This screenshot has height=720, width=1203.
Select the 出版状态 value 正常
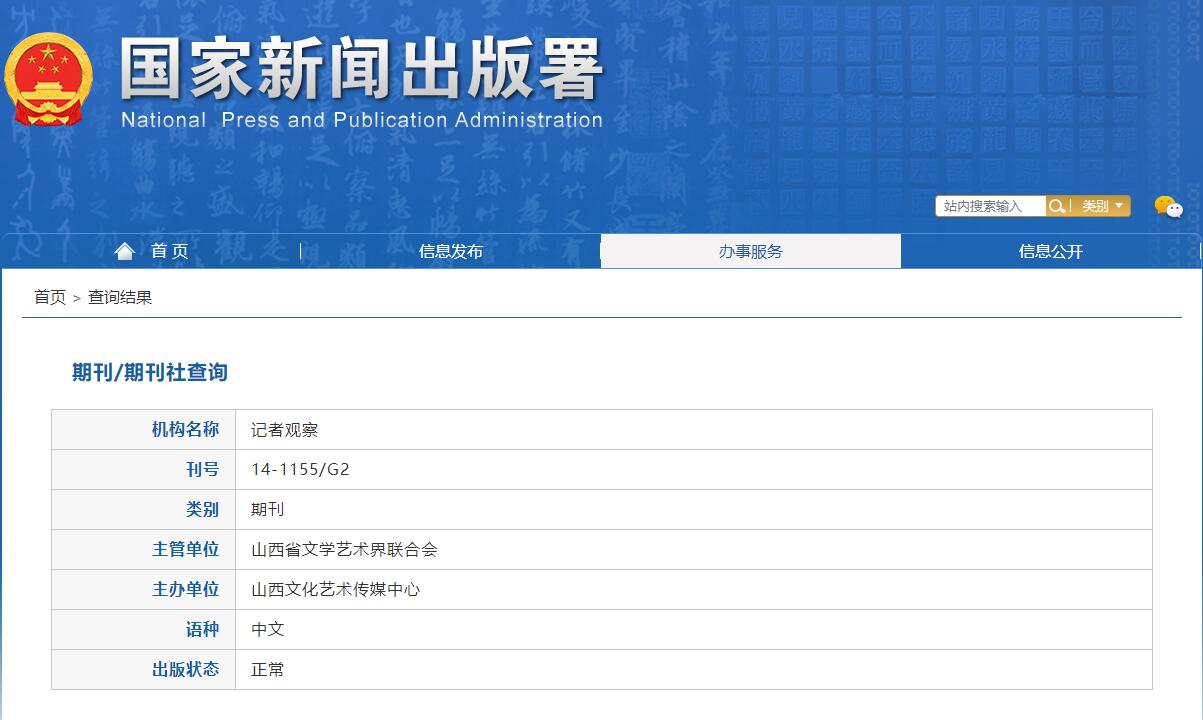[x=266, y=669]
